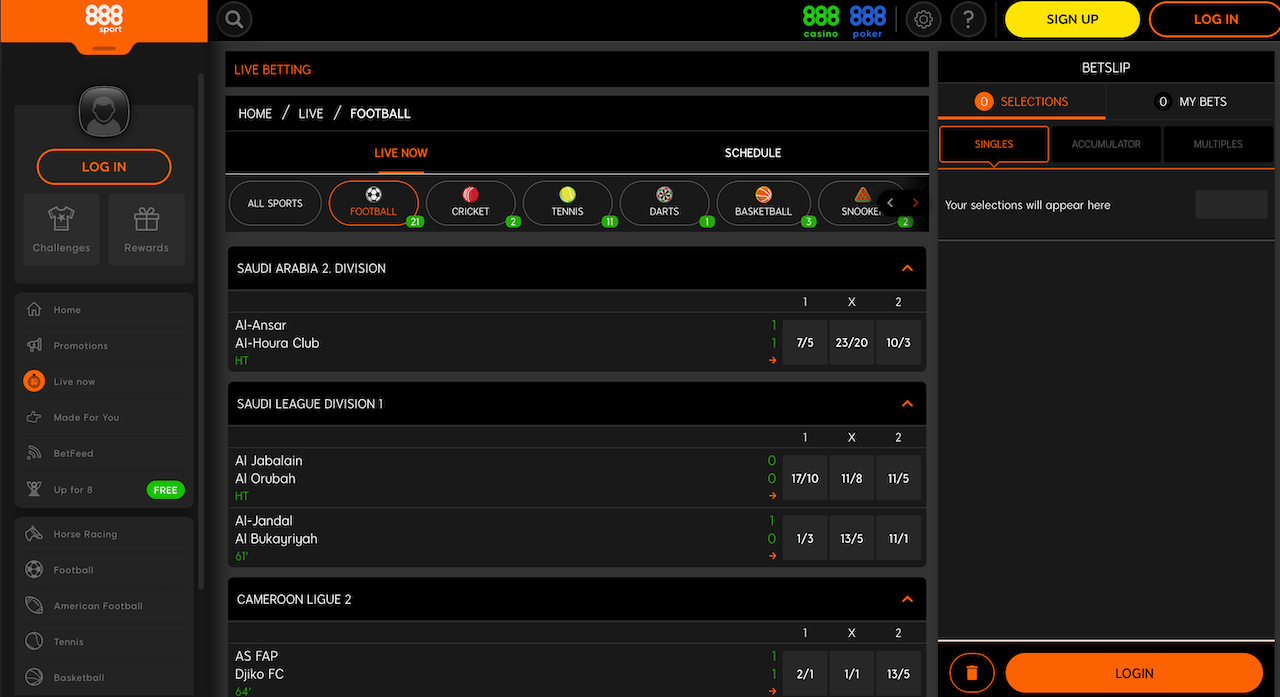The image size is (1280, 697).
Task: Open Promotions megaphone item
Action: 104,346
